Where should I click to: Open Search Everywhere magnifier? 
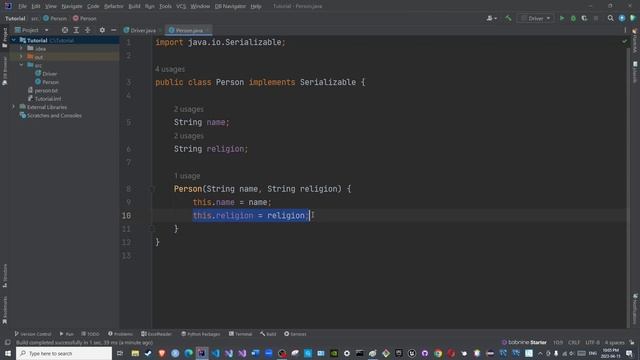coord(611,18)
